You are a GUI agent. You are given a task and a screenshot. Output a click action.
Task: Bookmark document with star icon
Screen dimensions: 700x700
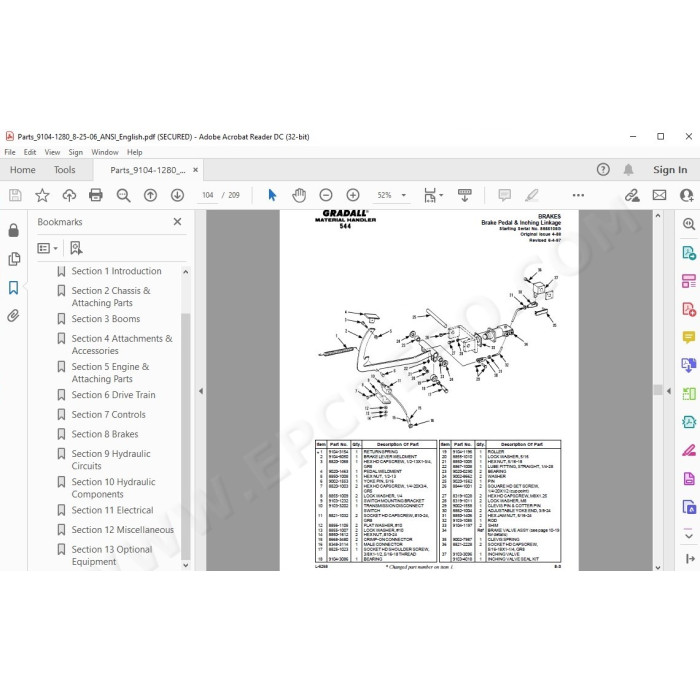42,195
